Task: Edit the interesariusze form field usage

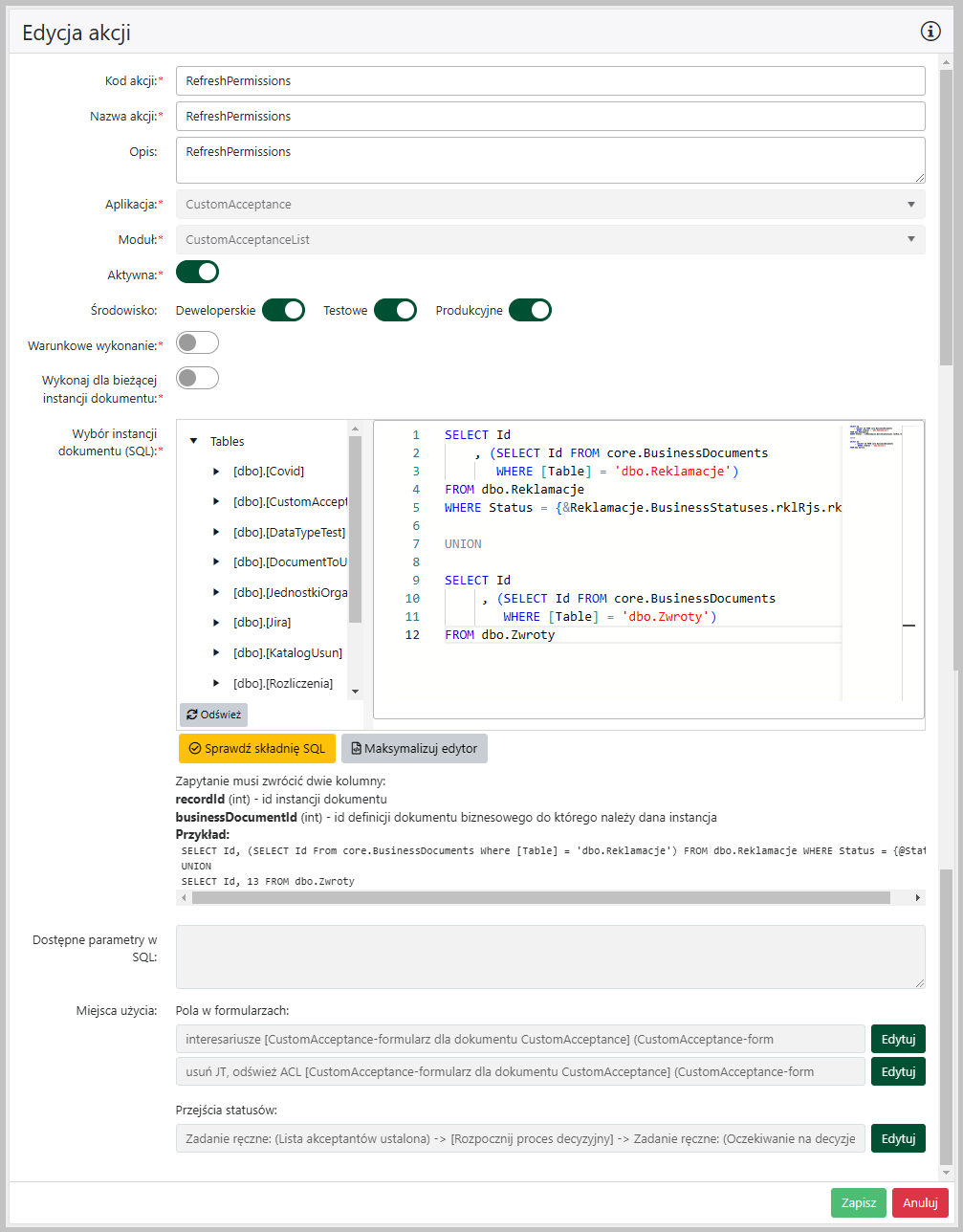Action: click(x=897, y=1040)
